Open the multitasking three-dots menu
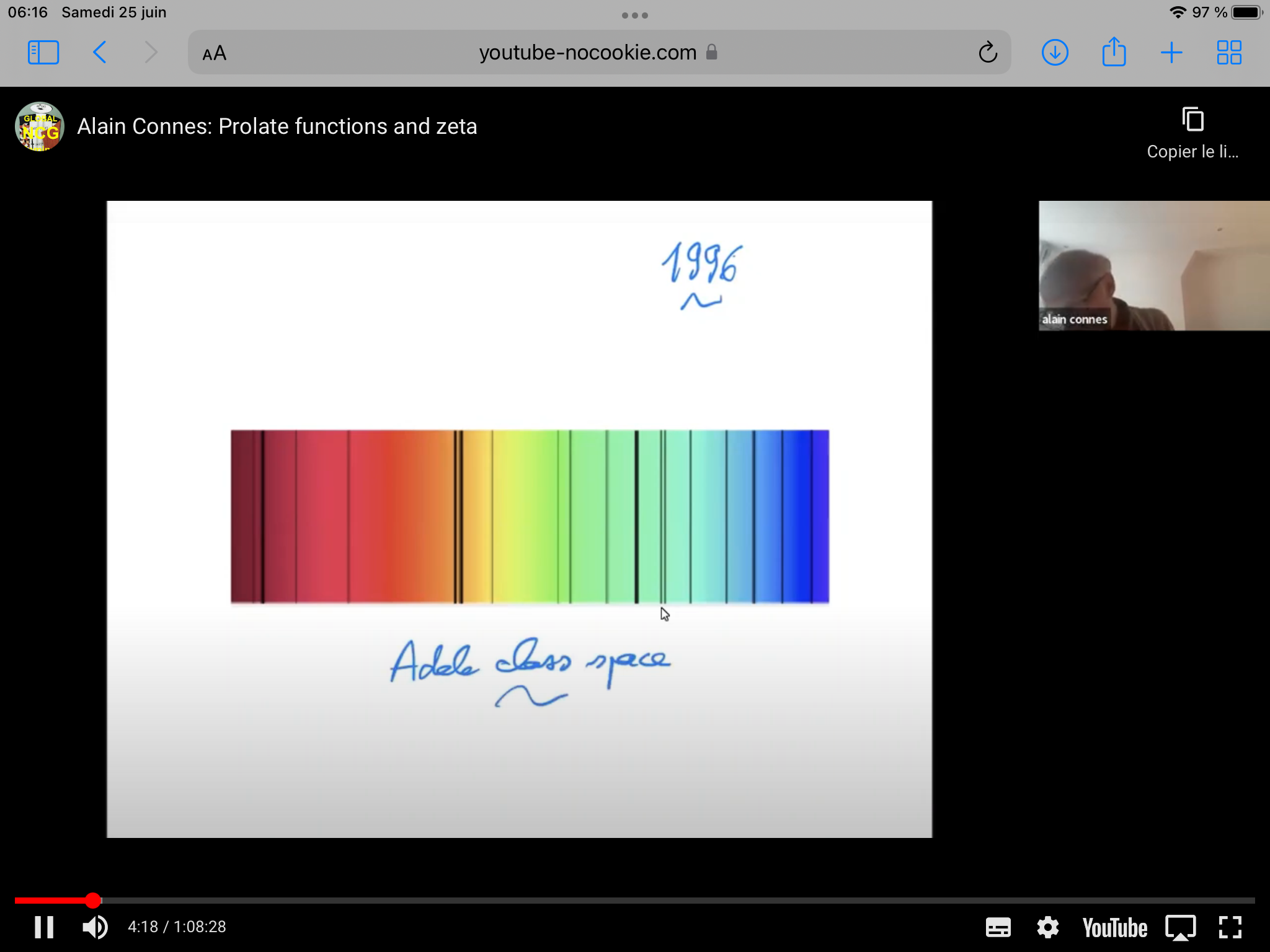Viewport: 1270px width, 952px height. click(x=634, y=15)
